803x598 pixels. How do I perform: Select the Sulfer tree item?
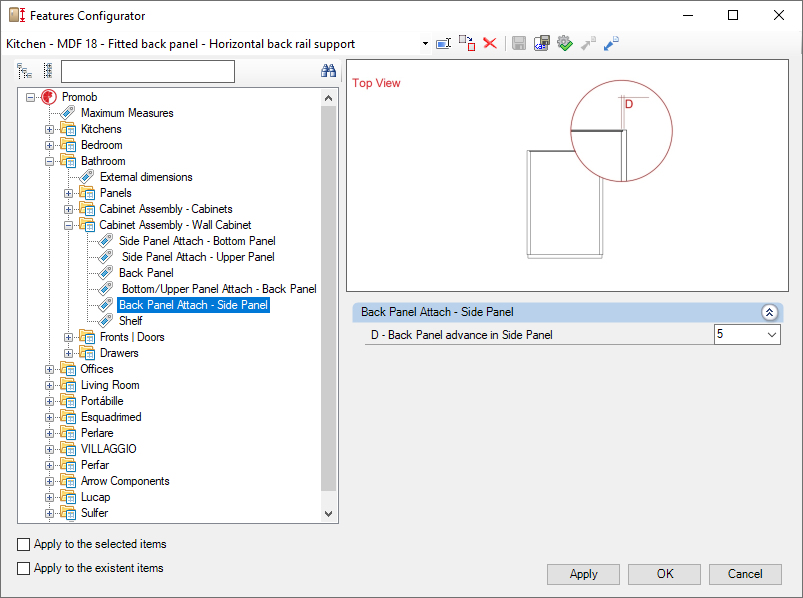(94, 512)
